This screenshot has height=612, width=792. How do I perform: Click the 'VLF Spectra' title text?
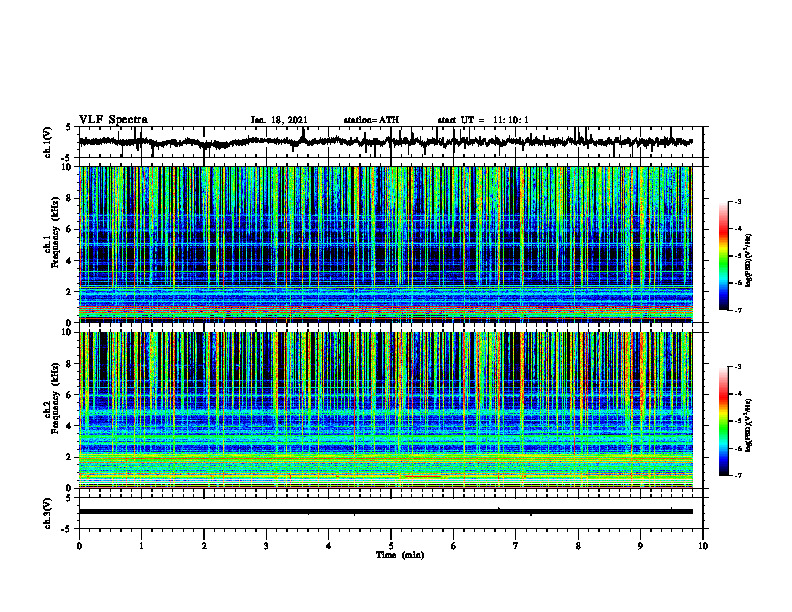pyautogui.click(x=113, y=120)
